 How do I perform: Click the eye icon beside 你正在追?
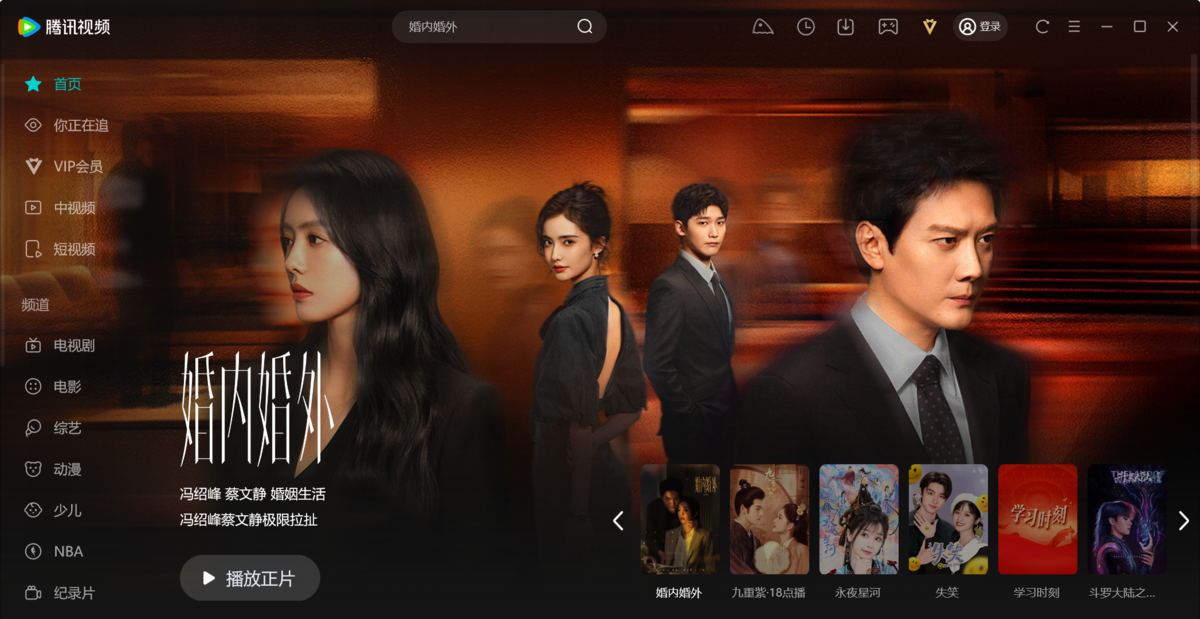tap(33, 125)
